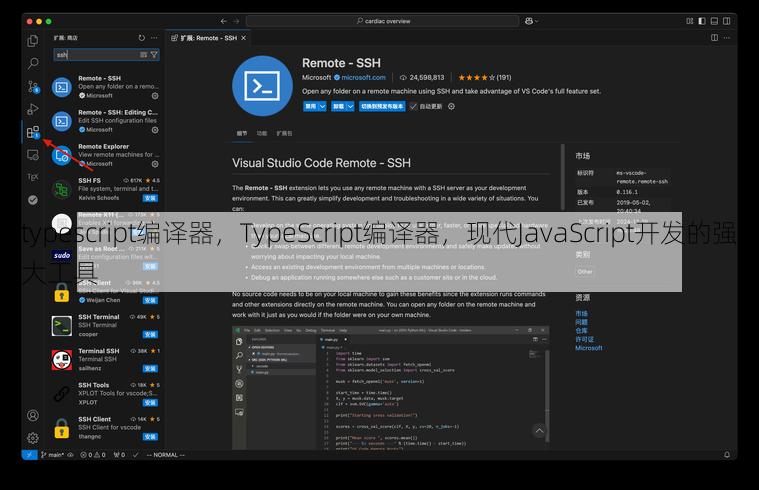Toggle the secondary sidebar layout icon

pos(727,21)
